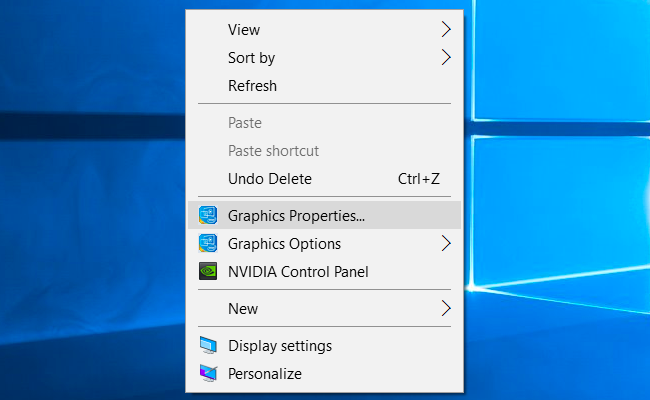Choose the Personalize text label
650x400 pixels.
[265, 374]
